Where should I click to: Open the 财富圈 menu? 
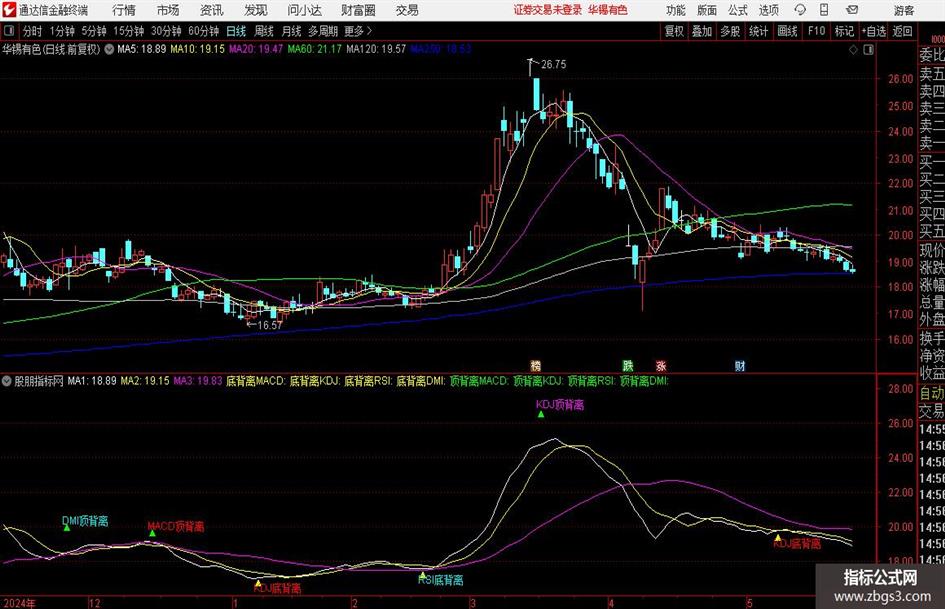358,10
